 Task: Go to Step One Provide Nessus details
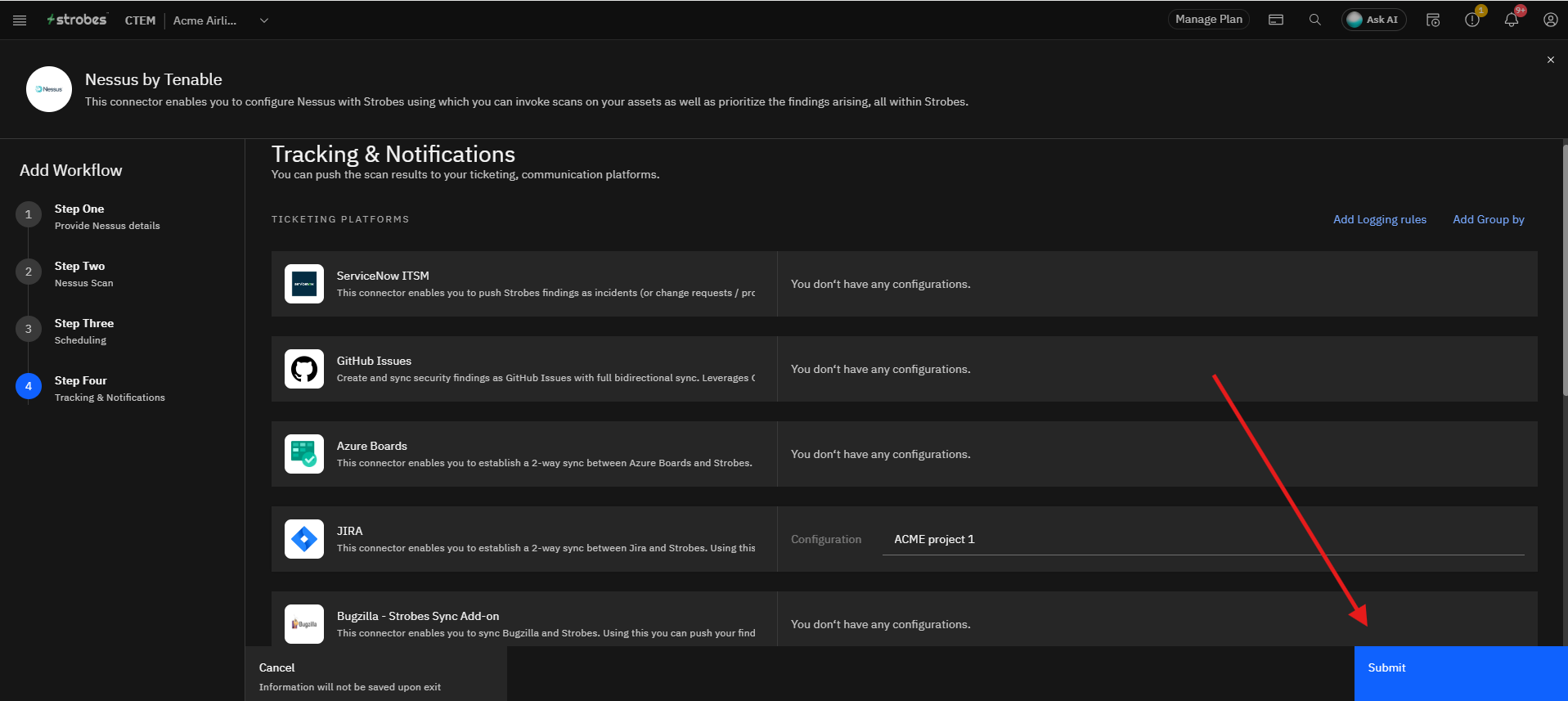click(x=107, y=217)
